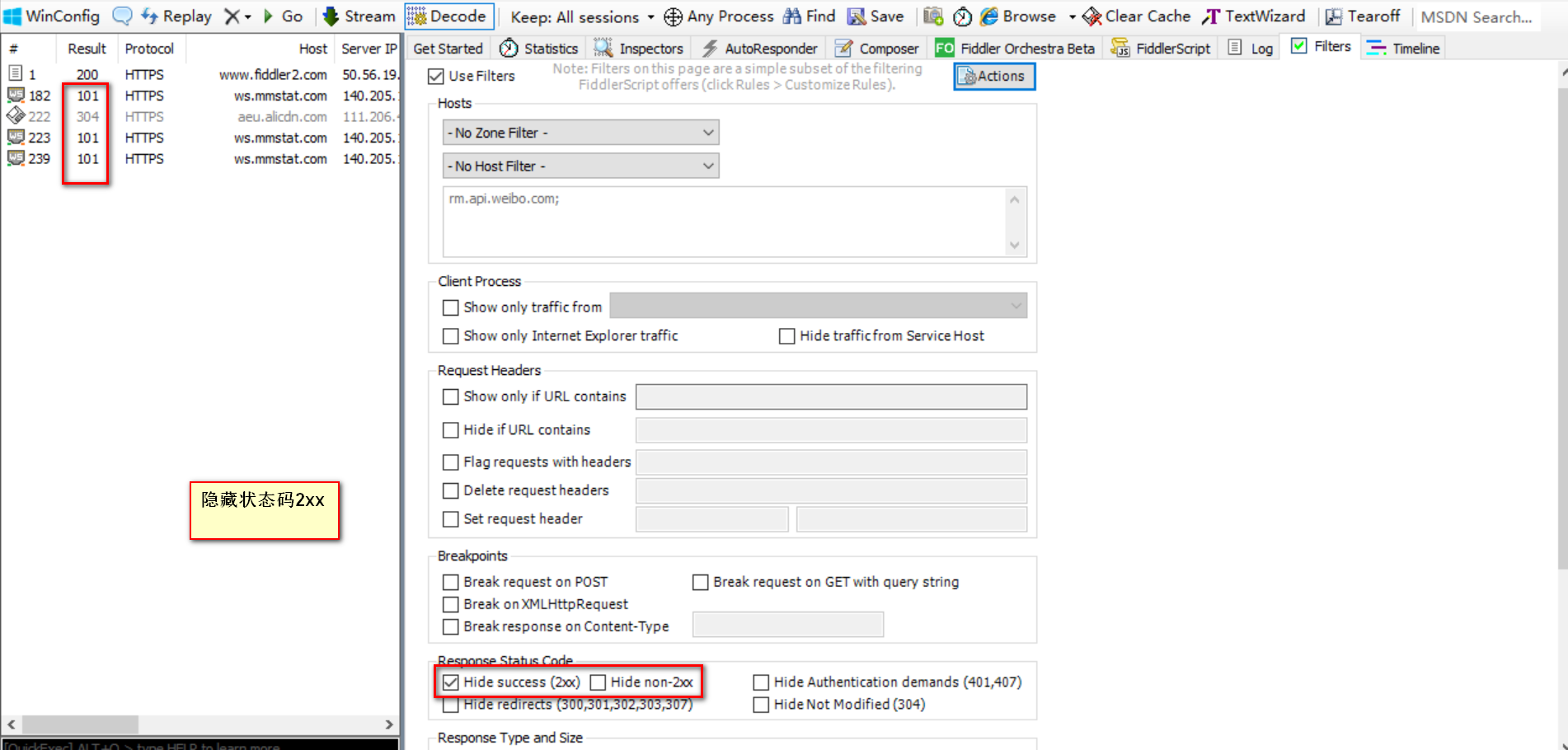Click in the MSDN Search box
Screen dimensions: 1568x750
pos(1476,16)
